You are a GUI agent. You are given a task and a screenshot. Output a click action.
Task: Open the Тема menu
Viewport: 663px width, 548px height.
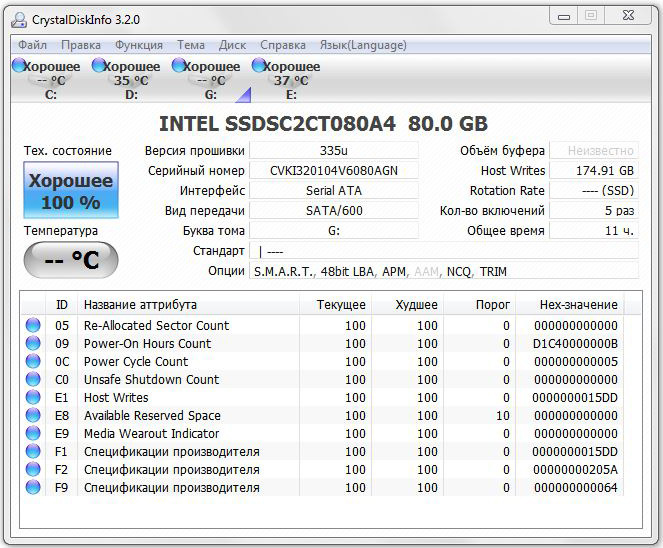[x=191, y=45]
